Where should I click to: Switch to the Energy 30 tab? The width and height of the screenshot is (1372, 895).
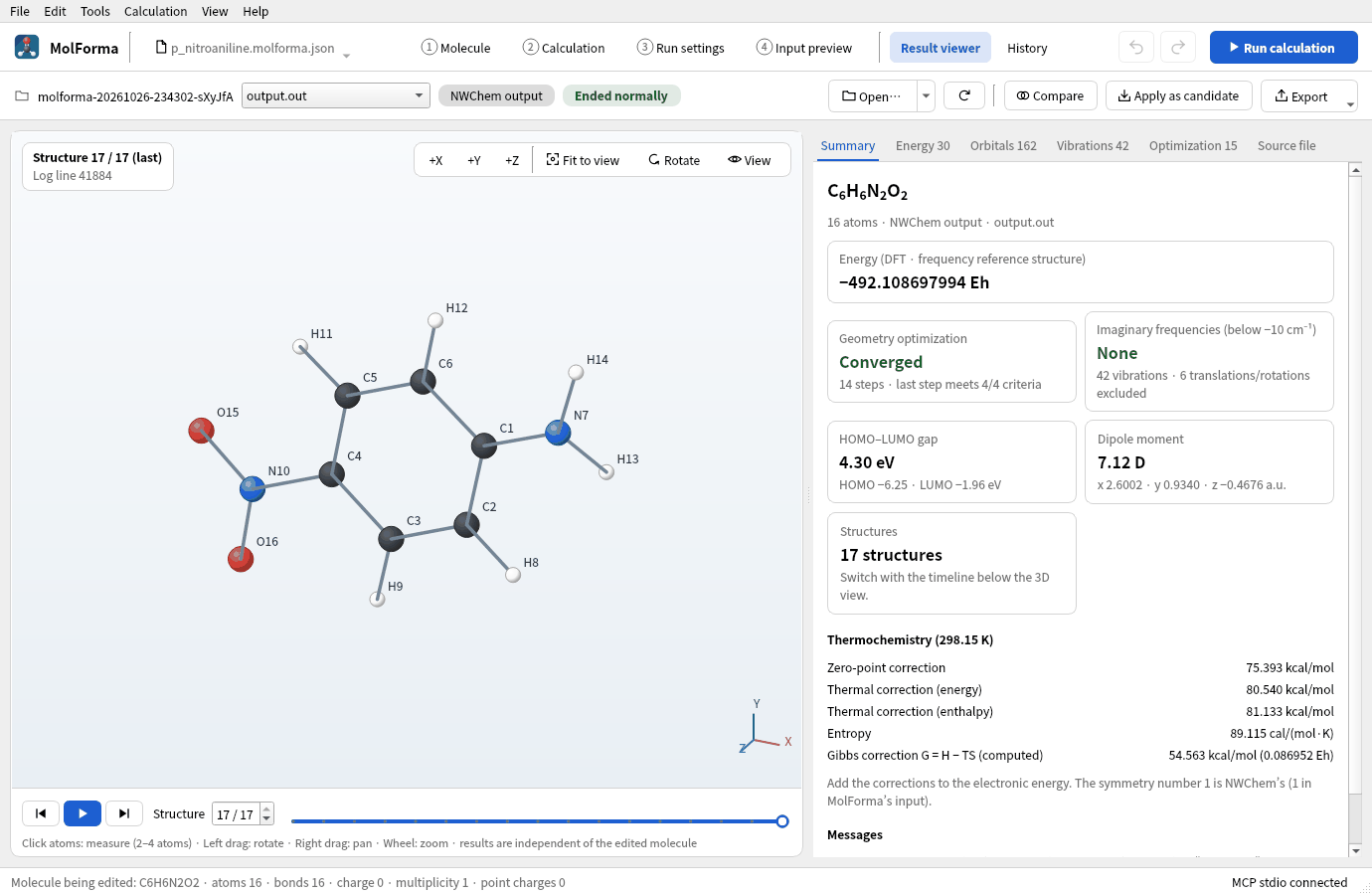(x=923, y=145)
